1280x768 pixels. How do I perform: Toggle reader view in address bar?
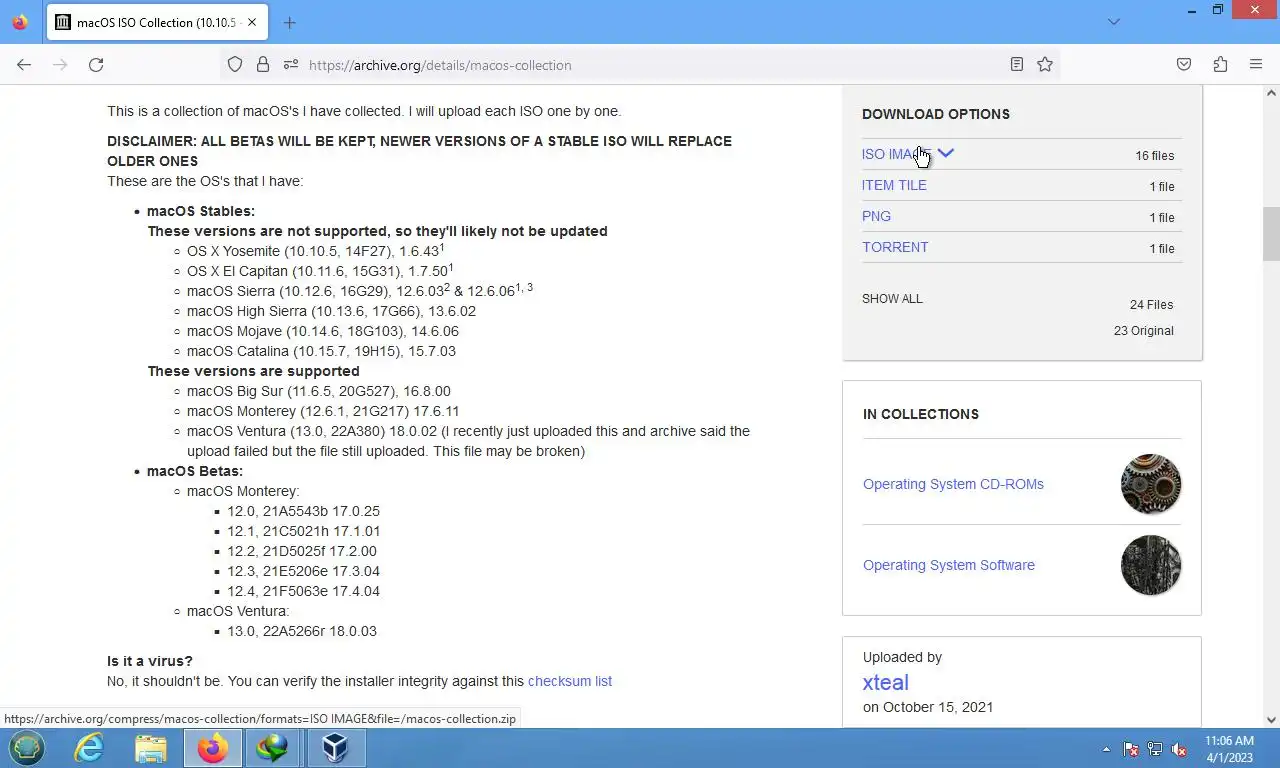[1017, 64]
